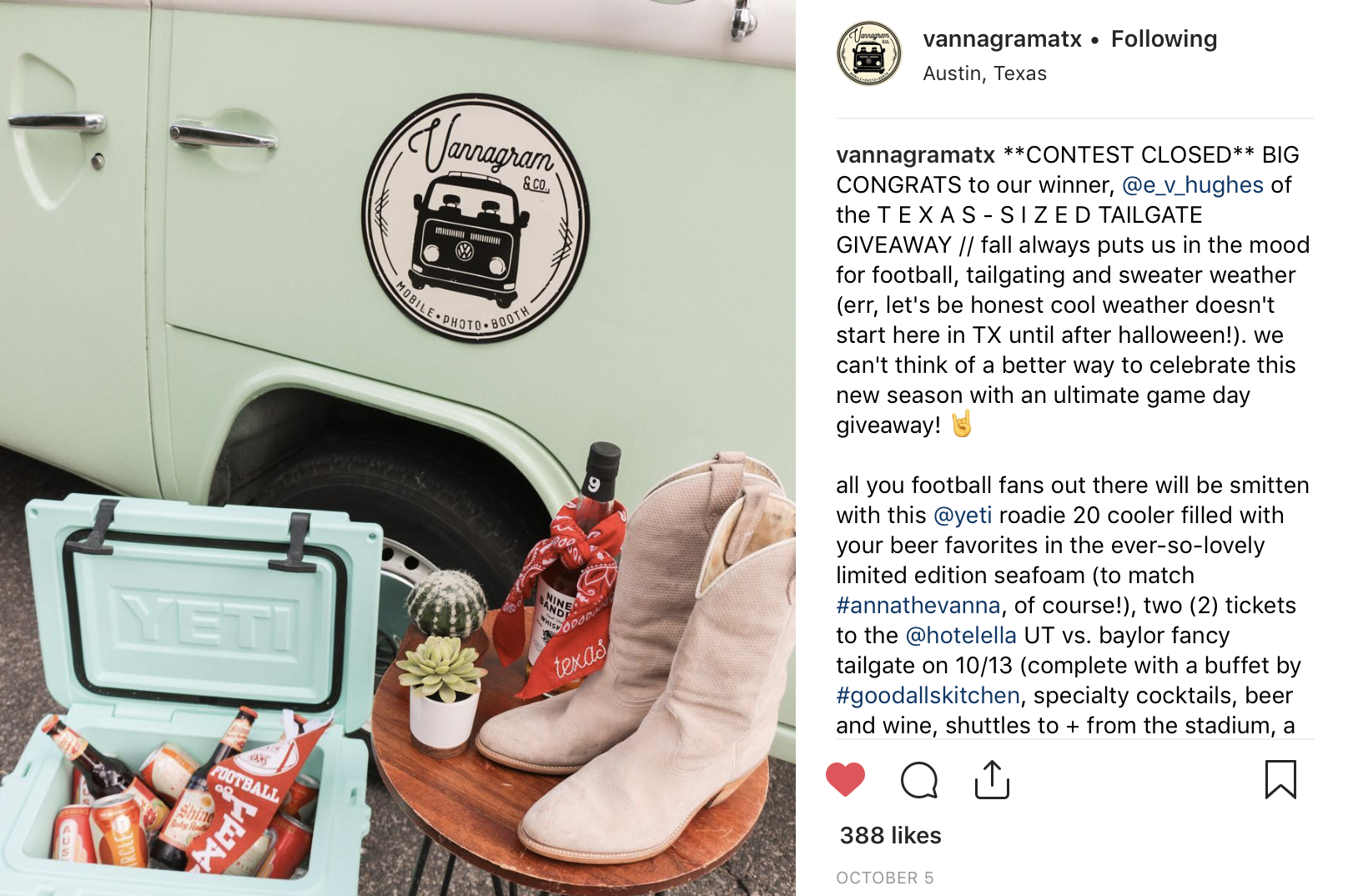The width and height of the screenshot is (1348, 896).
Task: Open the #annathevanna hashtag
Action: pos(918,606)
